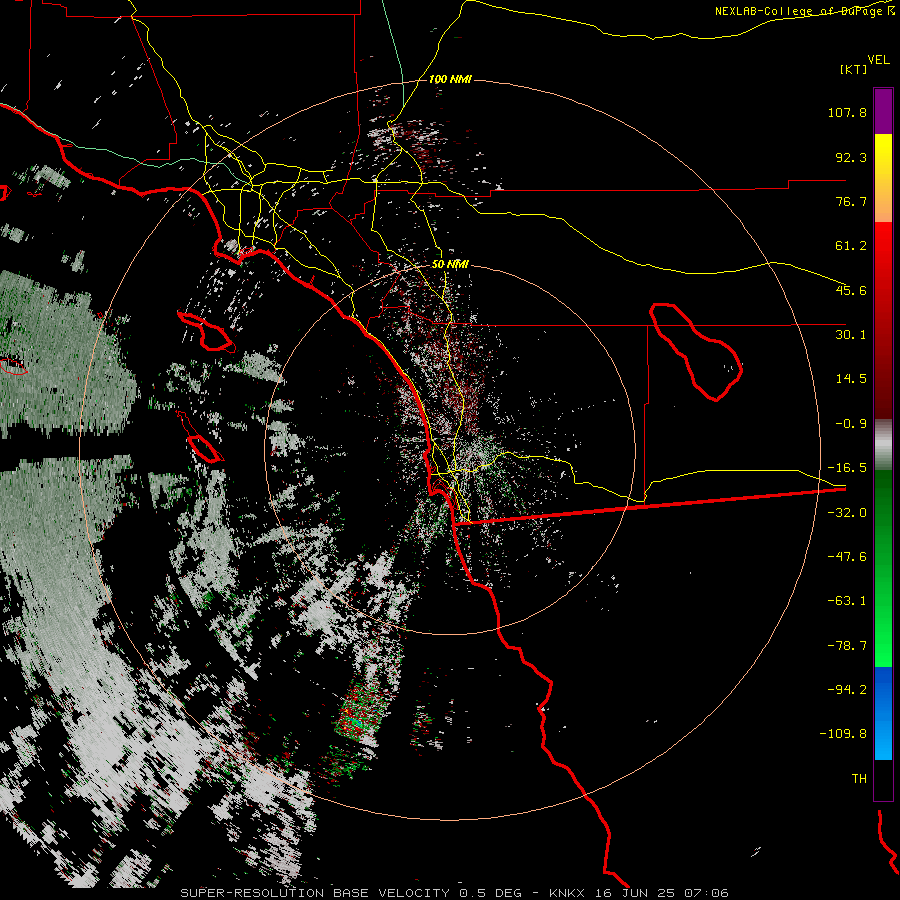Viewport: 900px width, 900px height.
Task: Click the -109.8 velocity scale value
Action: tap(843, 734)
